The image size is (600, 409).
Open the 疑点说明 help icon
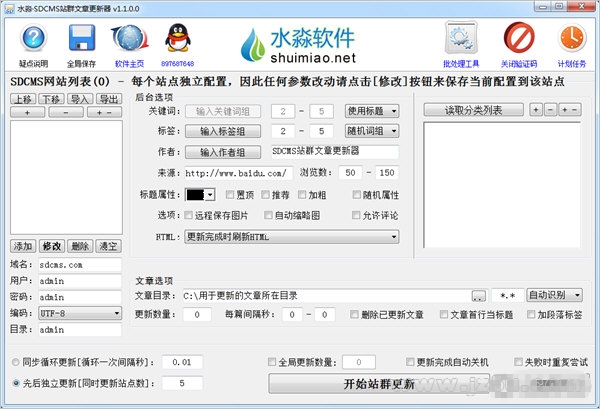point(34,37)
